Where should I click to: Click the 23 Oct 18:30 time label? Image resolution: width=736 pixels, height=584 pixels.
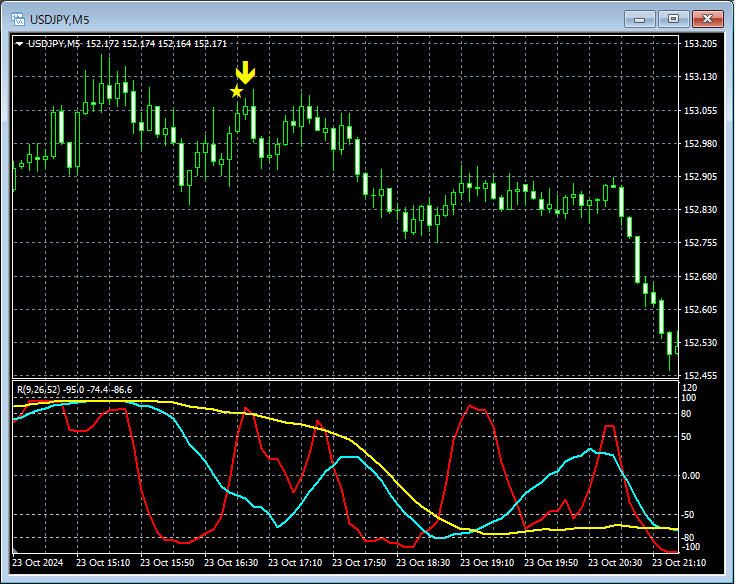click(423, 562)
